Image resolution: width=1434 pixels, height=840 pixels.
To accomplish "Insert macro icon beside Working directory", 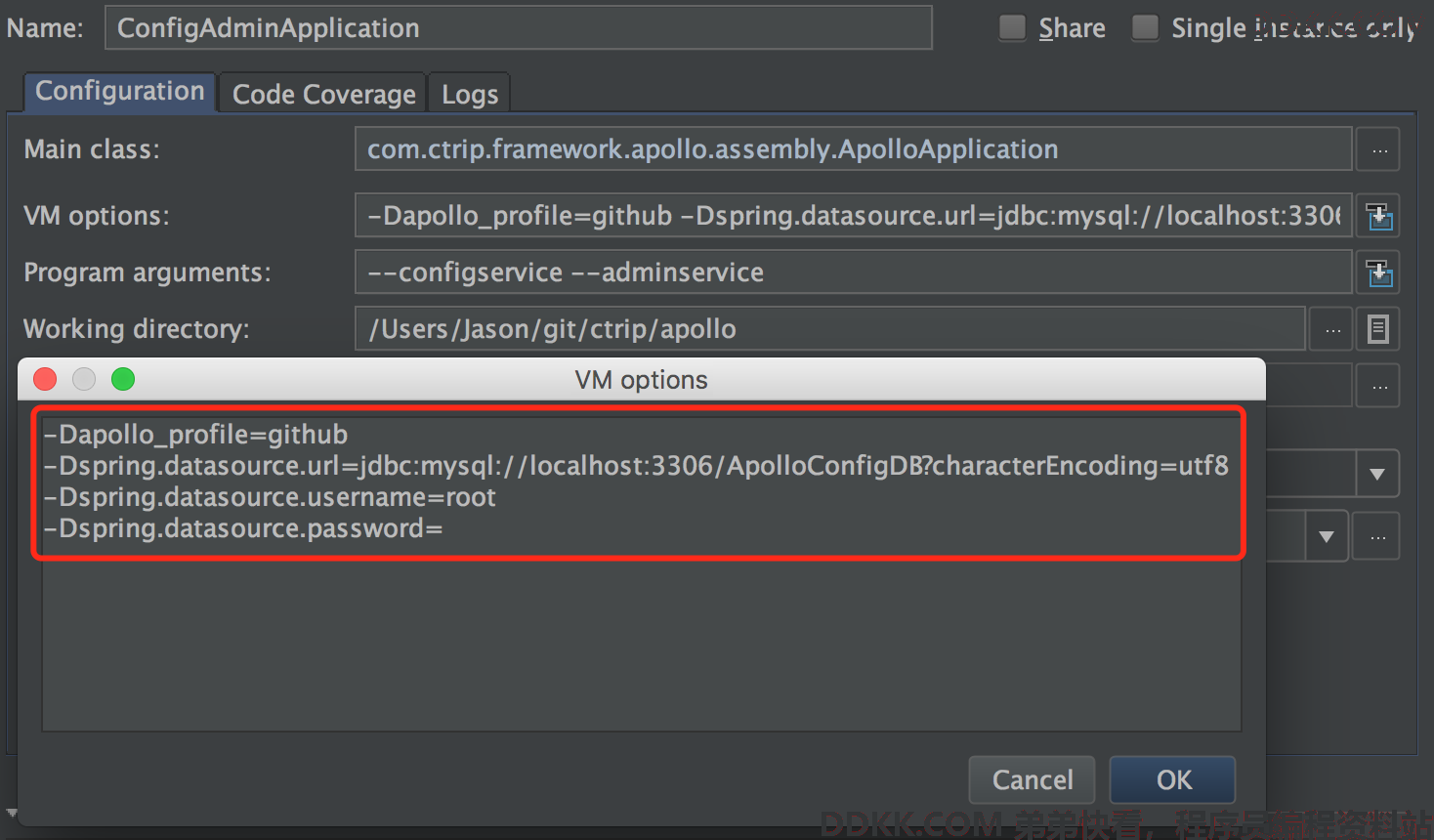I will point(1378,330).
